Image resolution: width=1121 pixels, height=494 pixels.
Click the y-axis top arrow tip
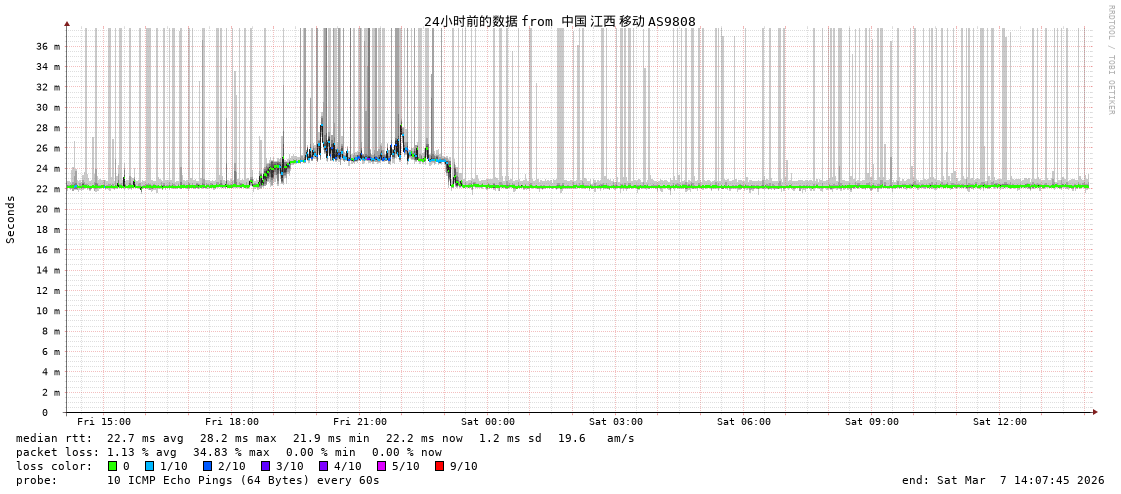tap(67, 23)
